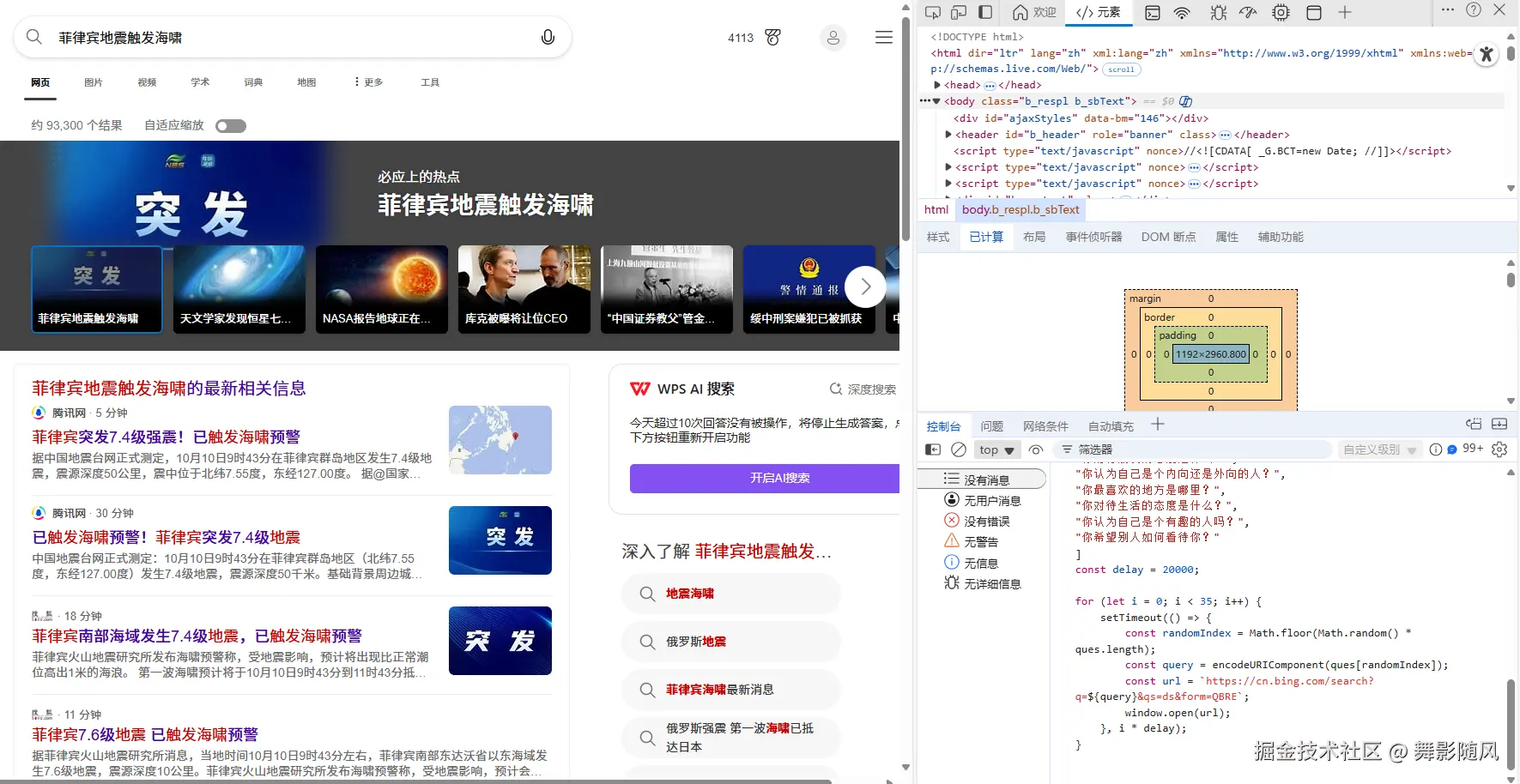This screenshot has width=1520, height=784.
Task: Click the console filter input field
Action: [x=1191, y=449]
